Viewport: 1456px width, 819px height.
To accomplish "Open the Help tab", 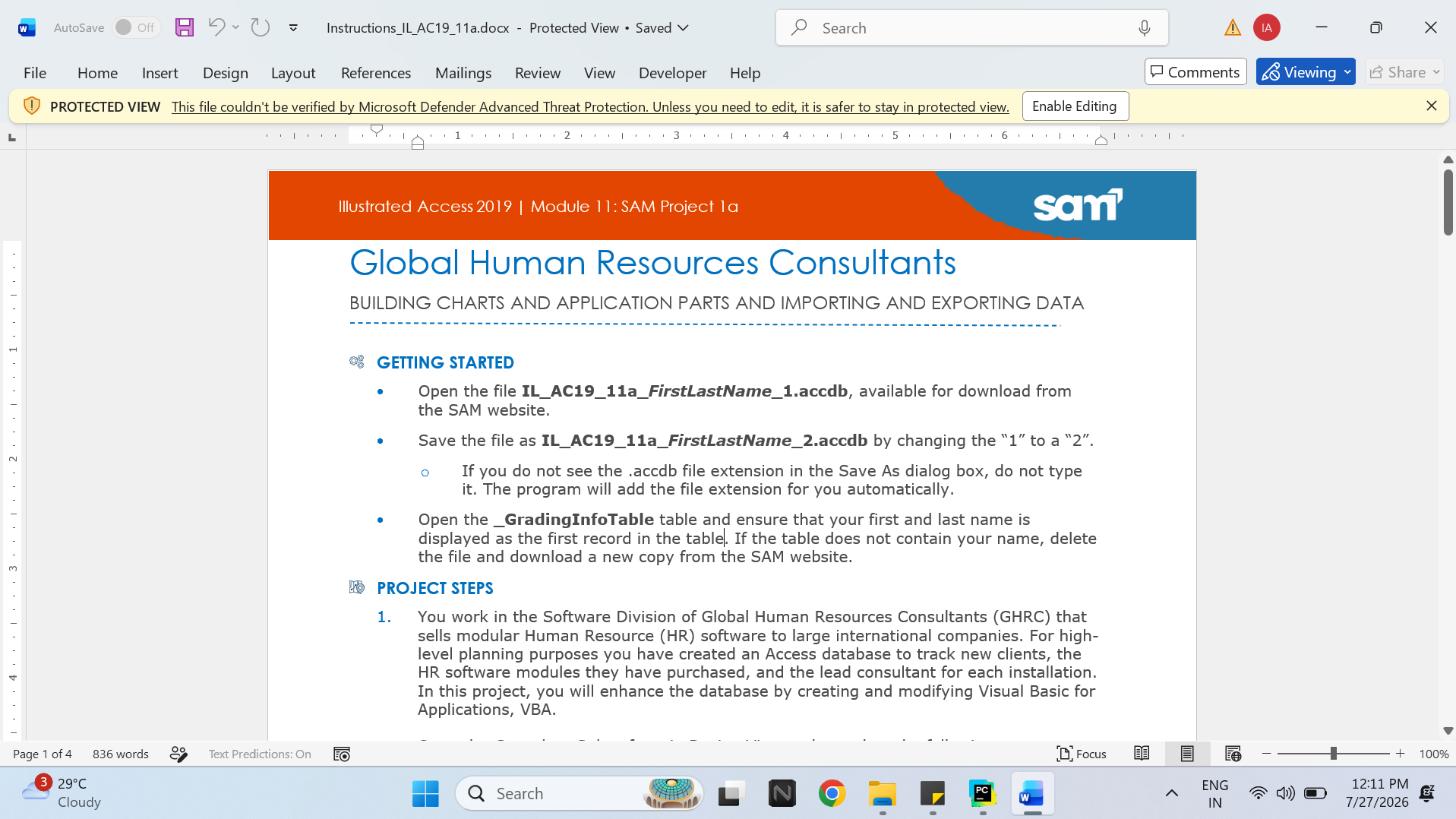I will pos(745,73).
